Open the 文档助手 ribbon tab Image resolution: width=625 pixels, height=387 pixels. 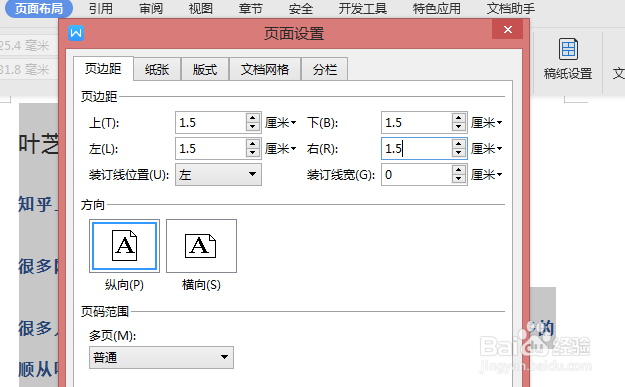[511, 8]
